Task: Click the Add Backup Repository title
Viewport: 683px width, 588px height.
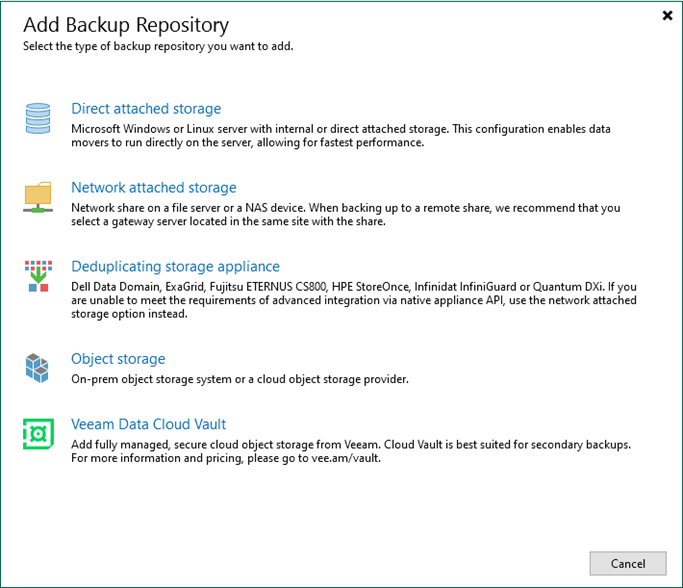Action: (x=126, y=25)
